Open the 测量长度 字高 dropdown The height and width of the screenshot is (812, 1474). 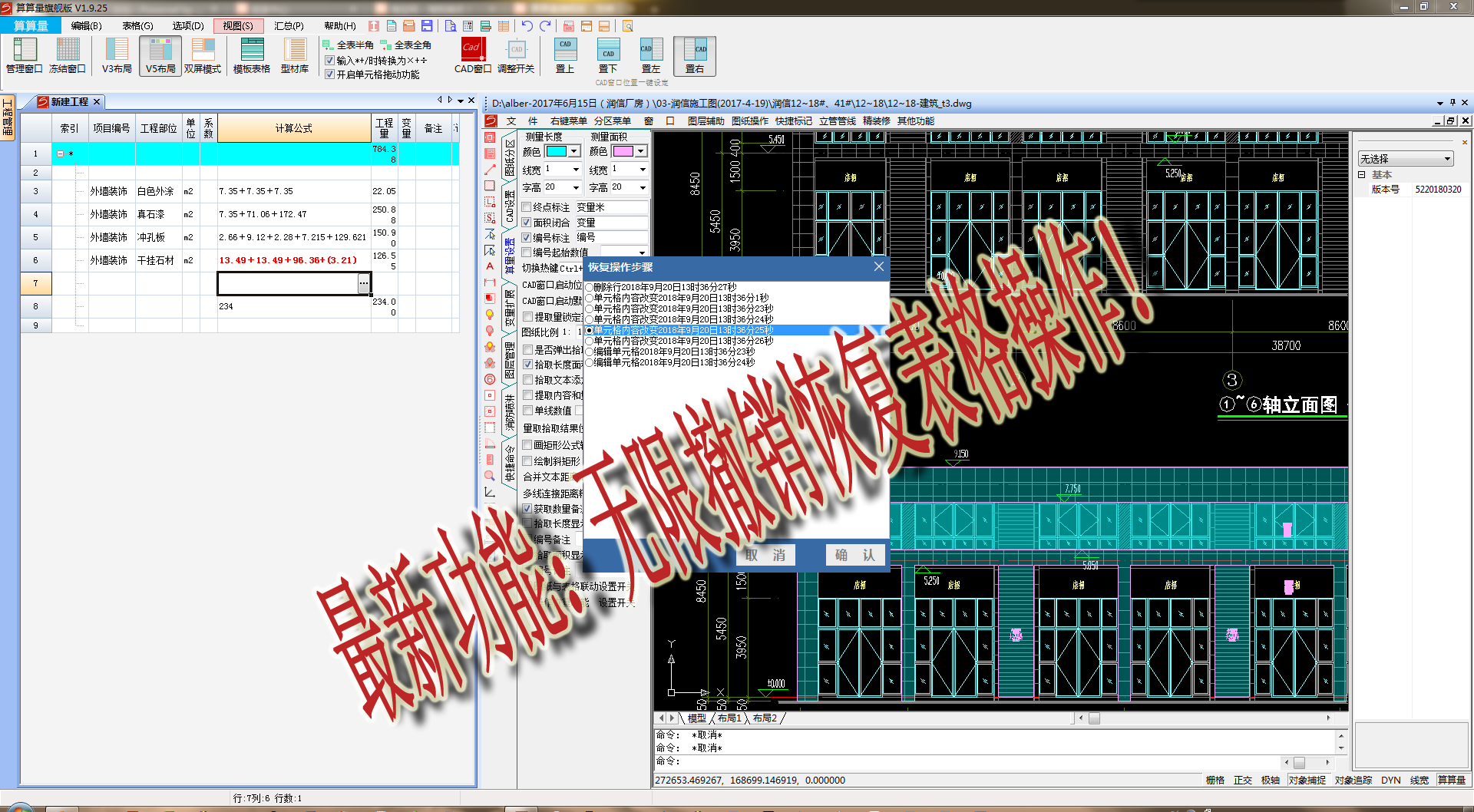pos(576,187)
